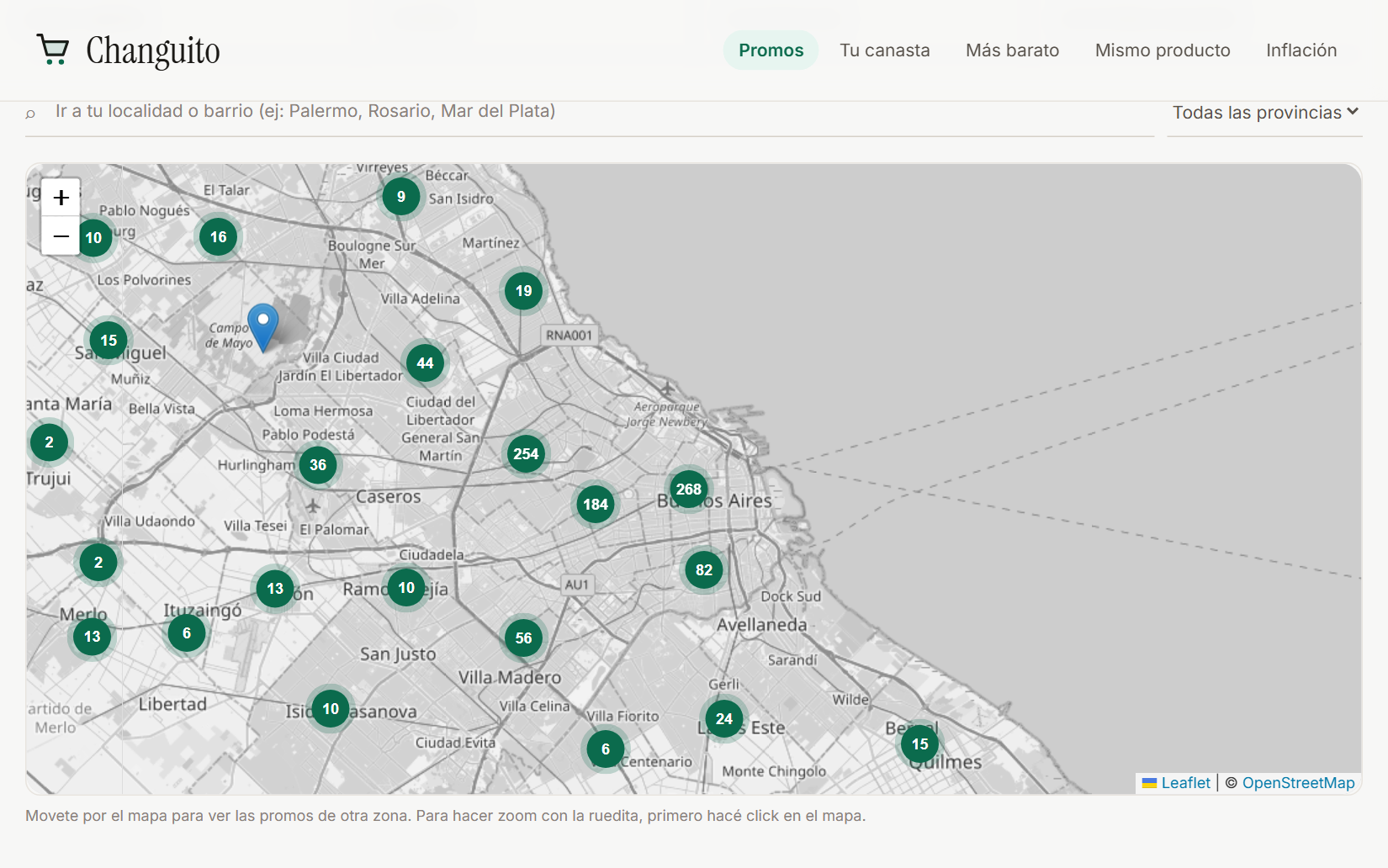Open the 10 cluster at Ramos Mejía
This screenshot has height=868, width=1388.
point(406,588)
